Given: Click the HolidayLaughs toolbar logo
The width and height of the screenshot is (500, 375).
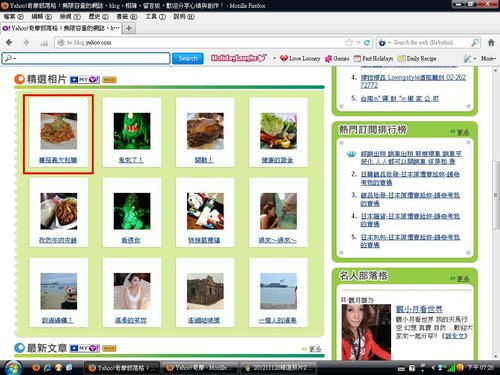Looking at the screenshot, I should coord(239,58).
